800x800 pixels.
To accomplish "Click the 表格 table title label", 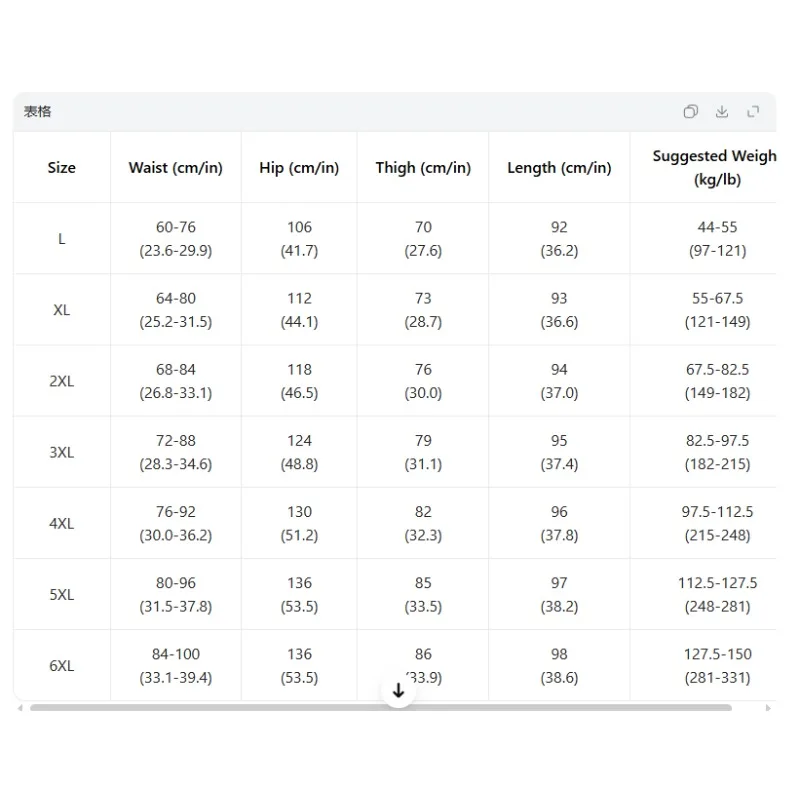I will 37,111.
